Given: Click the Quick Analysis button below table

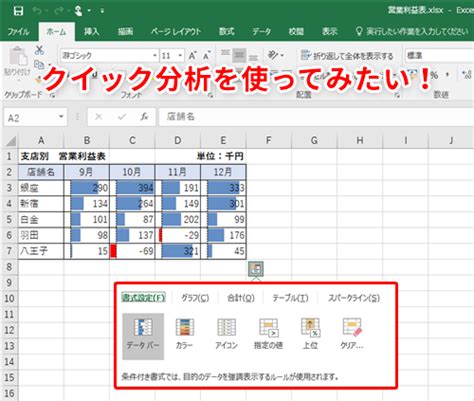Looking at the screenshot, I should click(x=256, y=269).
